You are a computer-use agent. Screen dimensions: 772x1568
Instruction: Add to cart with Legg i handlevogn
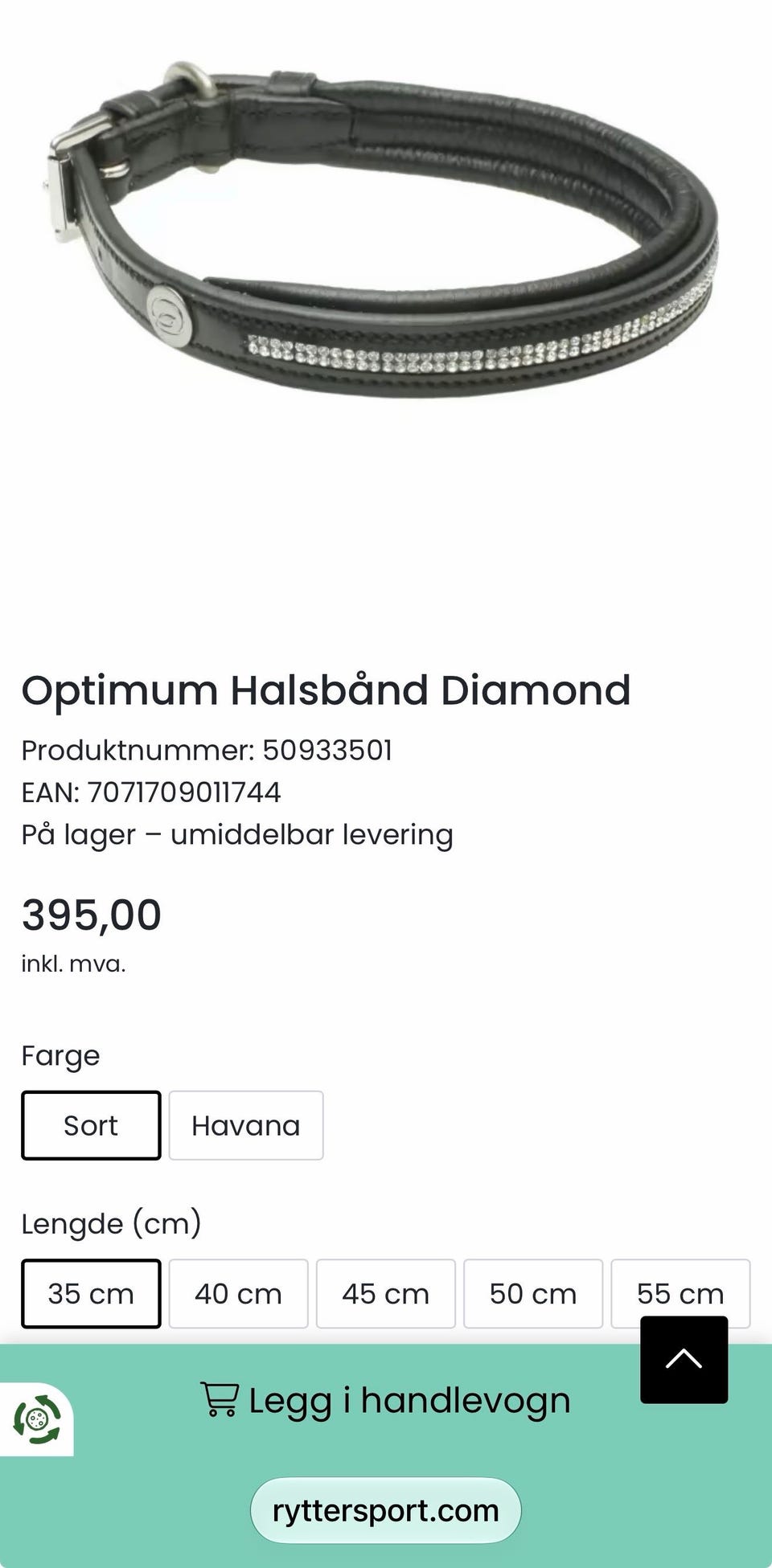click(386, 1400)
